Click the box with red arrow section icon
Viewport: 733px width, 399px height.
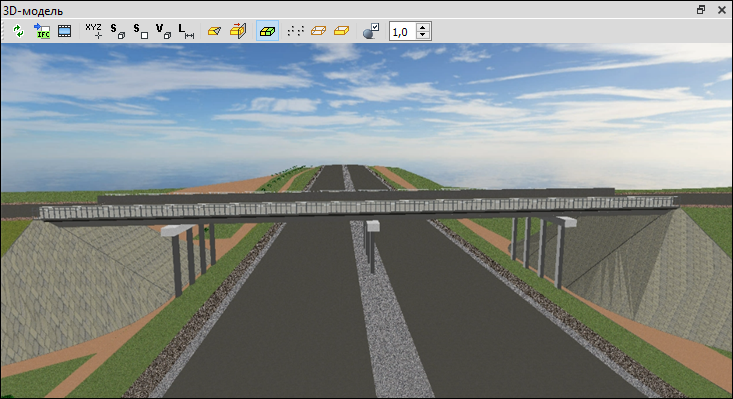point(237,31)
